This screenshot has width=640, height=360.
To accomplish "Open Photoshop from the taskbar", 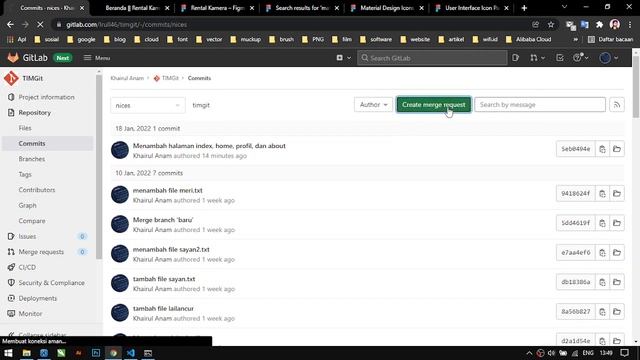I will [96, 353].
